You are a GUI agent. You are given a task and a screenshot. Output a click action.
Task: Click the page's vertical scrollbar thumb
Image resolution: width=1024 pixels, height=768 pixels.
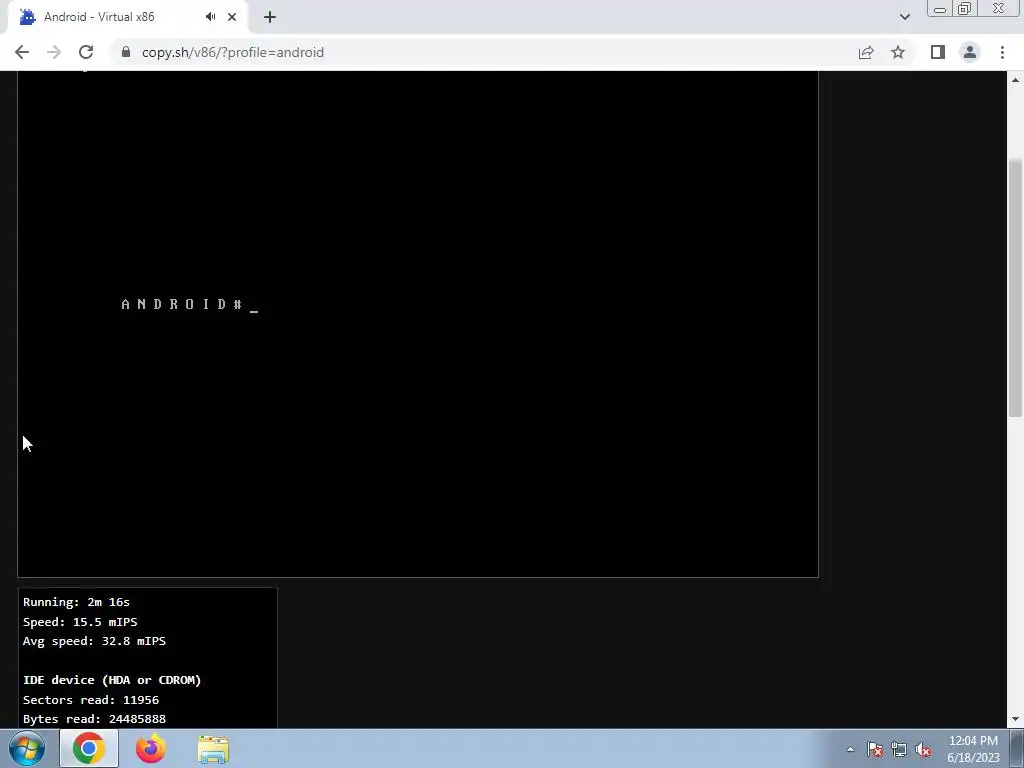(x=1015, y=287)
